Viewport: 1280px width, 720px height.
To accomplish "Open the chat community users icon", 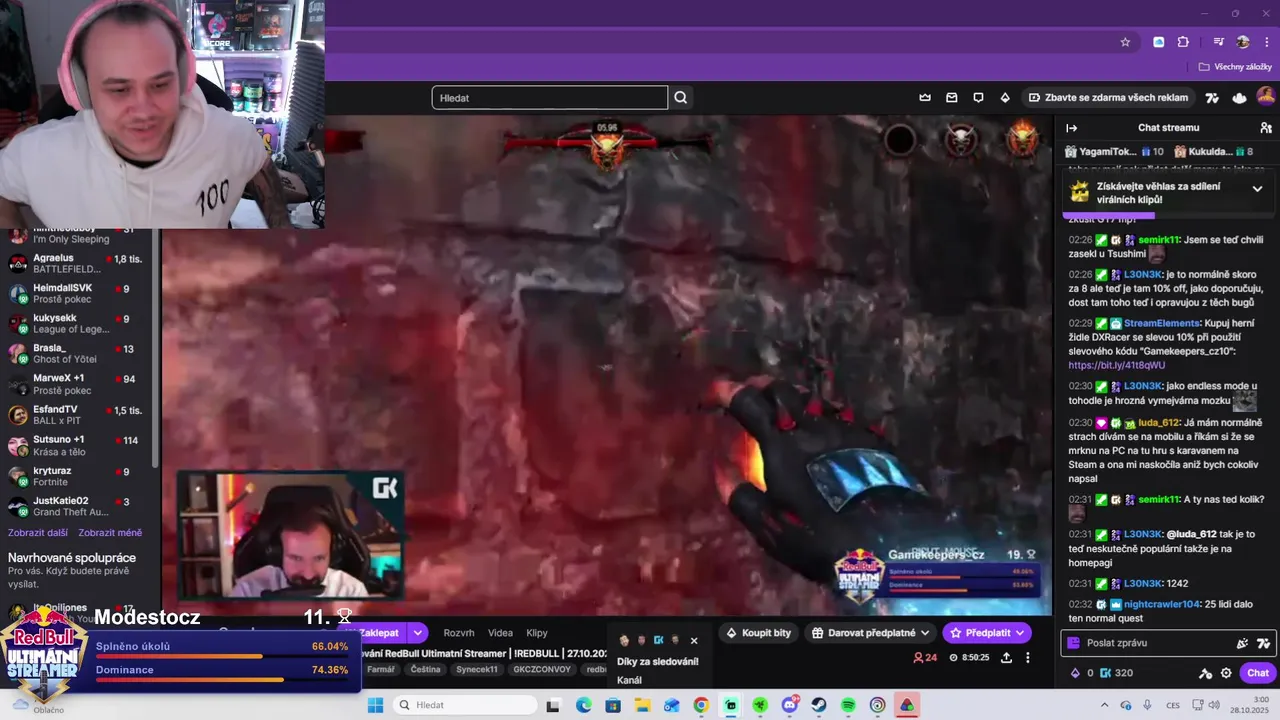I will (1266, 128).
